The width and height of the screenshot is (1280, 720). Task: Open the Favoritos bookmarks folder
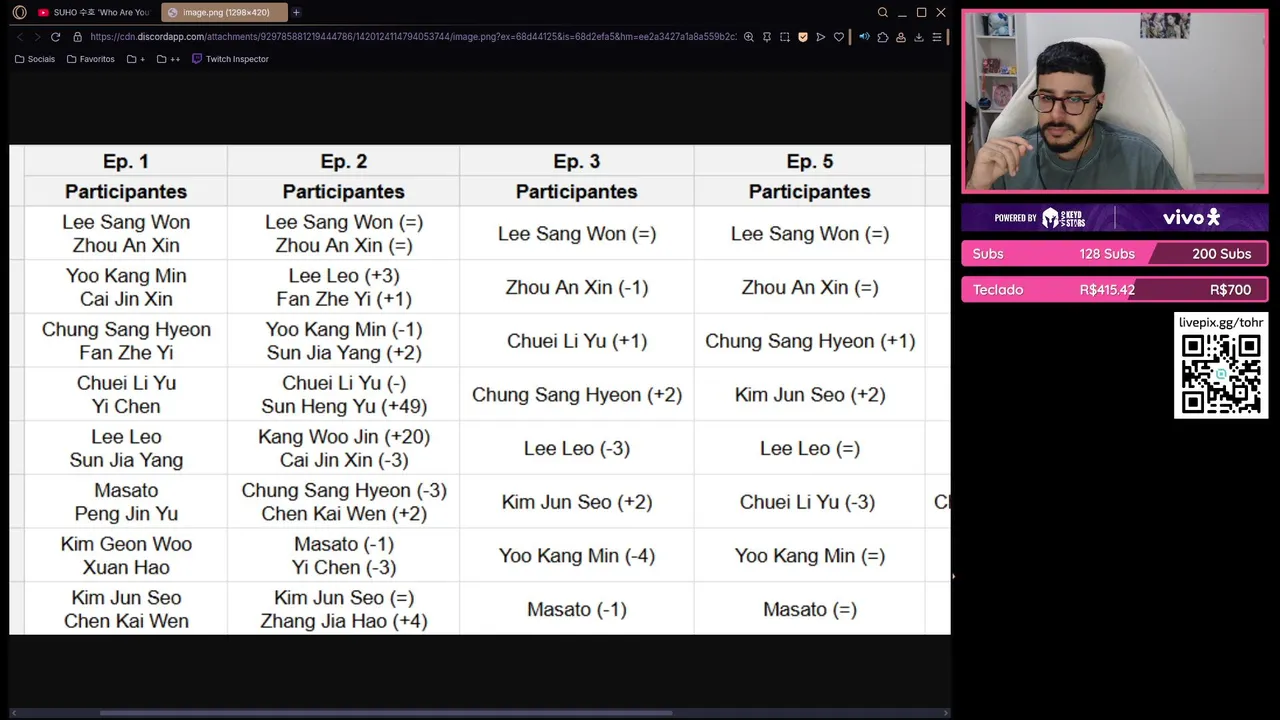[90, 59]
